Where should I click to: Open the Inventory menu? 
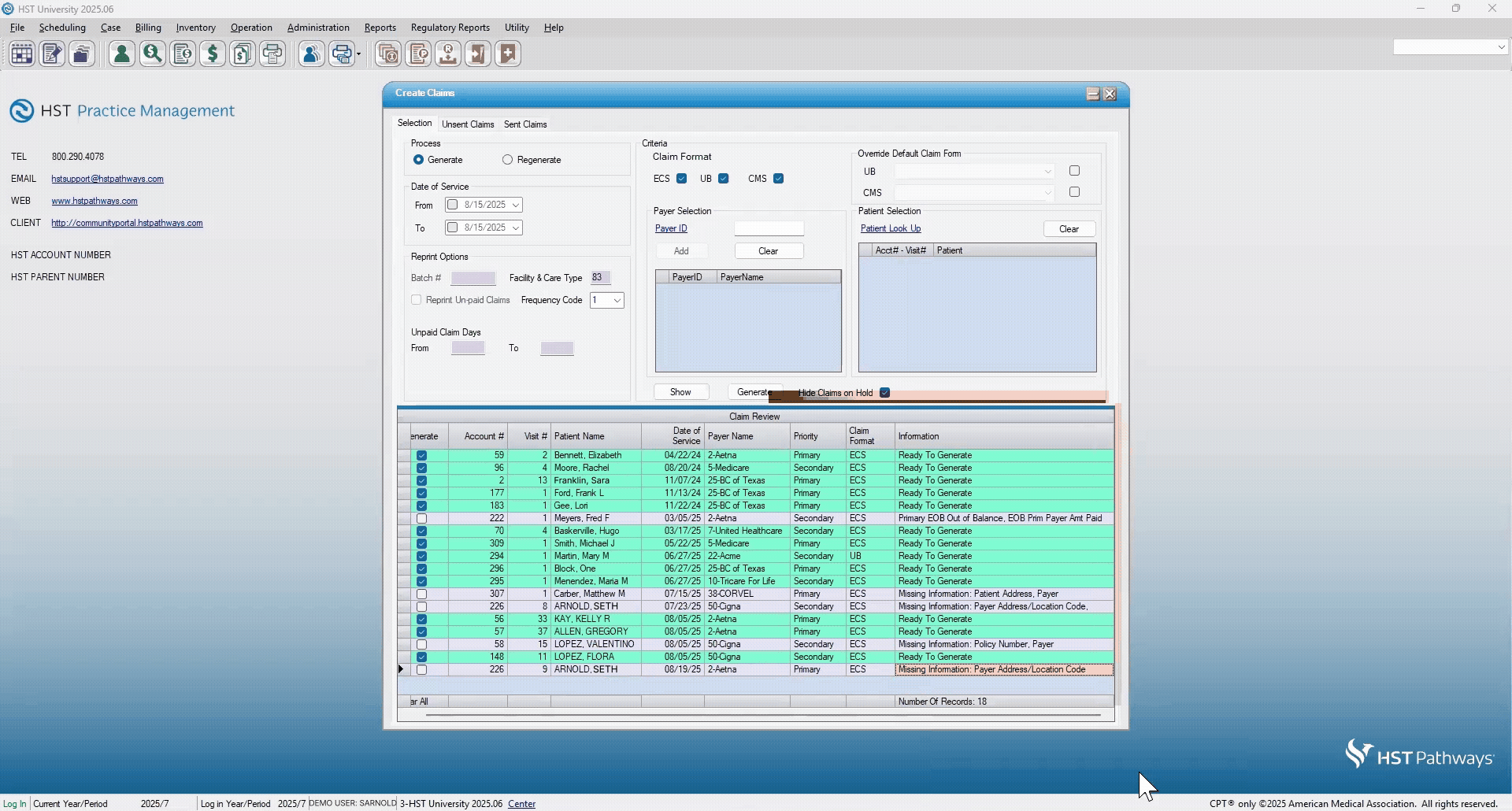[195, 28]
